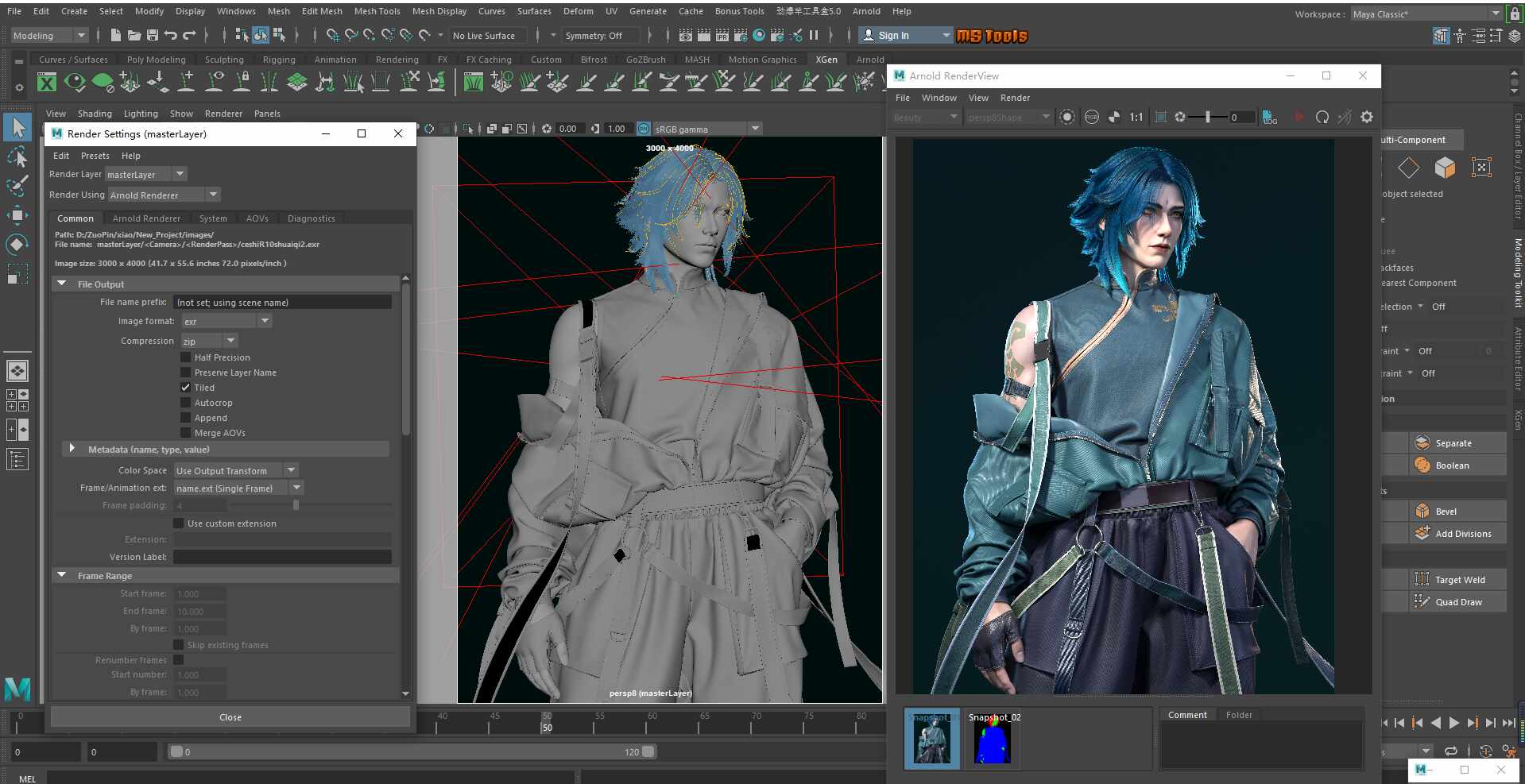
Task: Open the Modeling menu set dropdown
Action: click(x=49, y=35)
